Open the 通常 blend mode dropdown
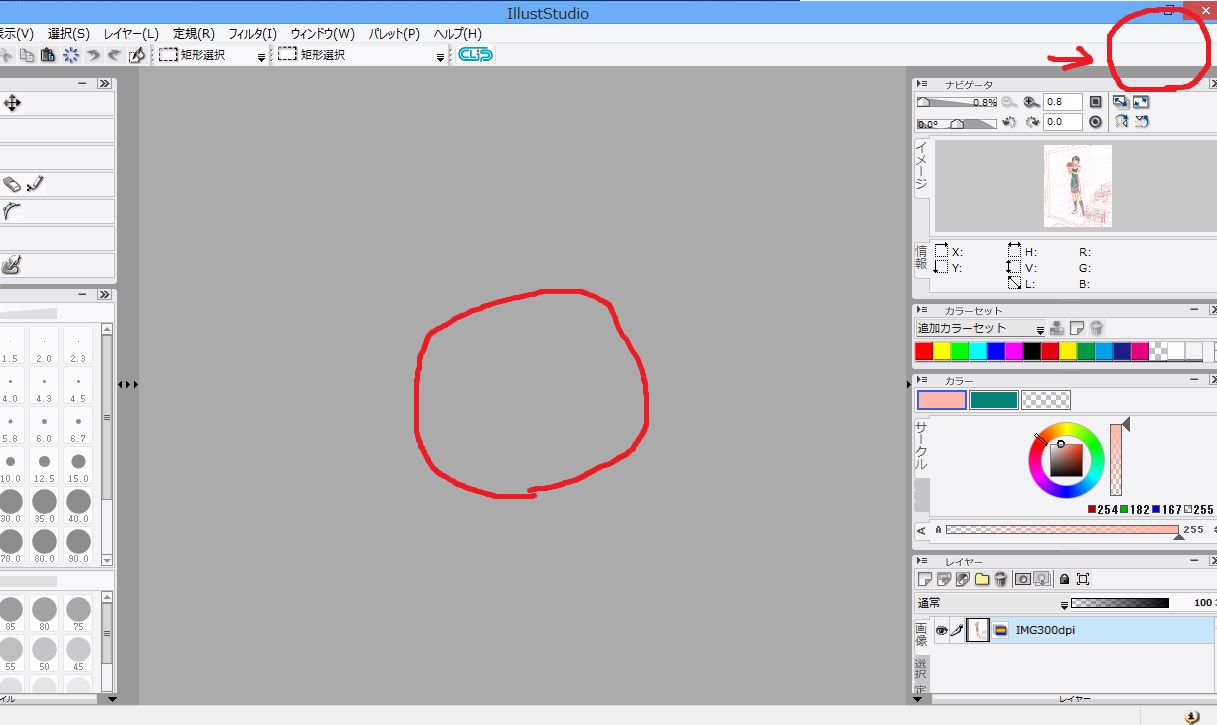The image size is (1217, 725). click(1064, 604)
